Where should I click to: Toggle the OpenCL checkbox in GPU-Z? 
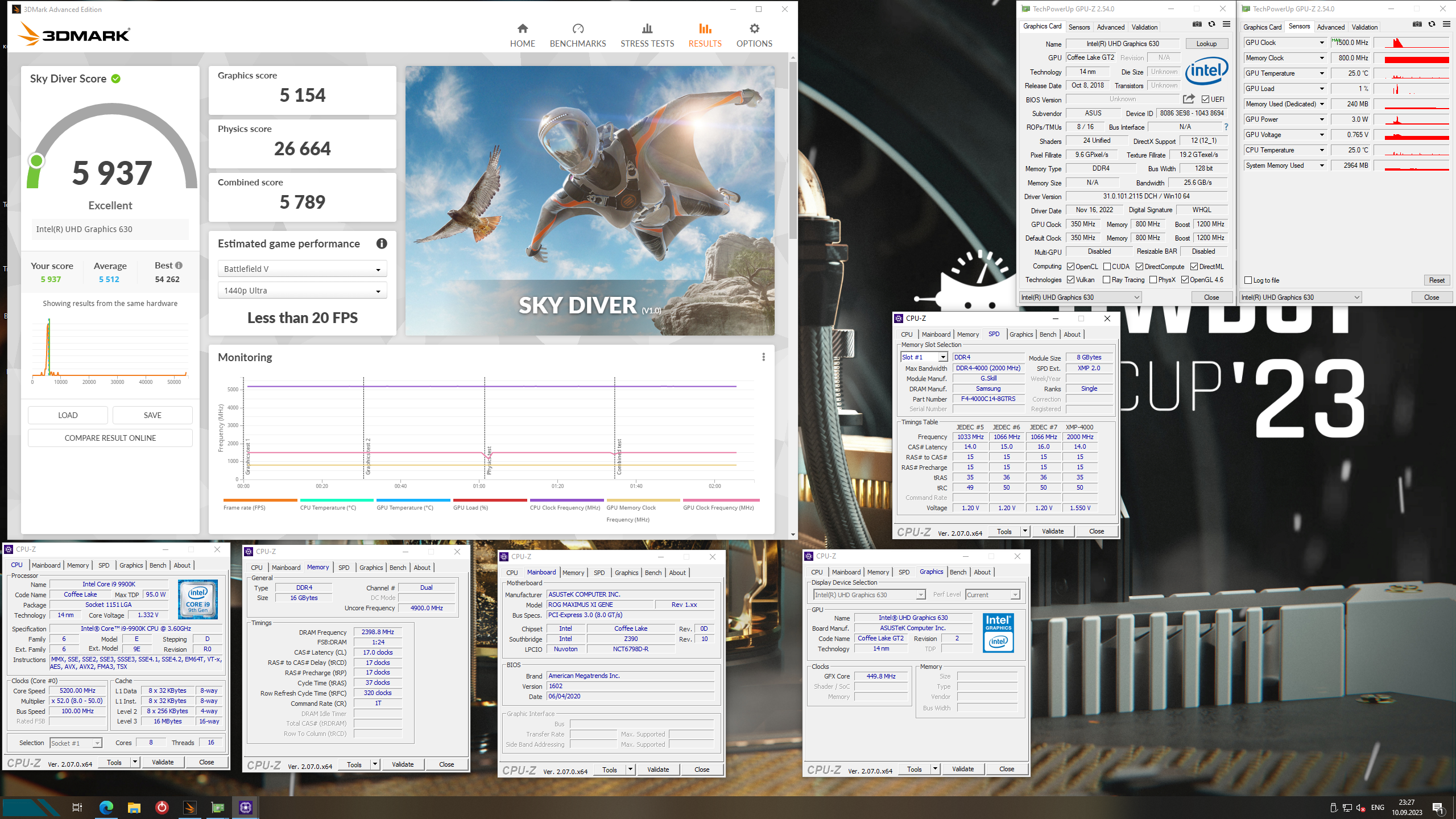click(1070, 267)
